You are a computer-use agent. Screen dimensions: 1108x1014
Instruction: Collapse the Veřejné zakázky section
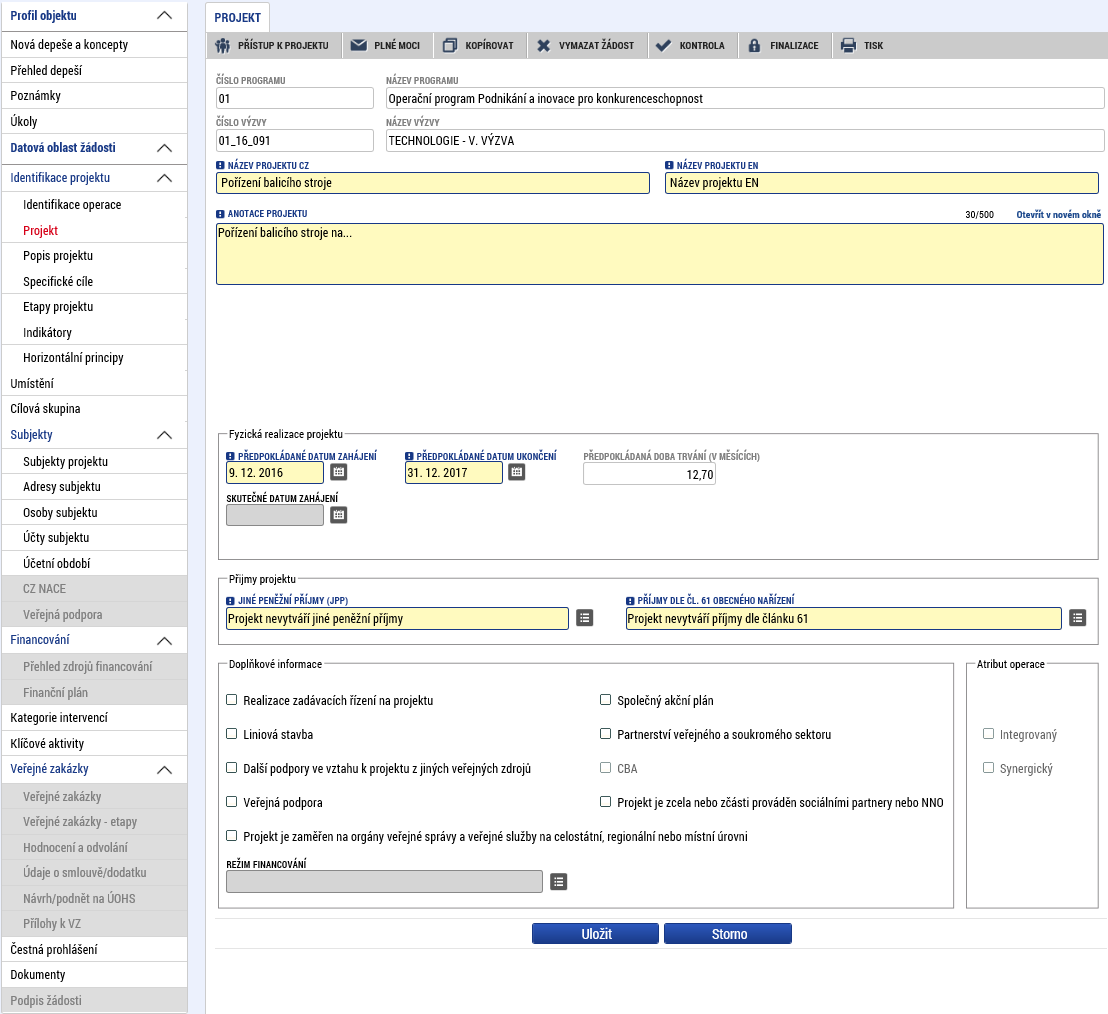[x=164, y=770]
